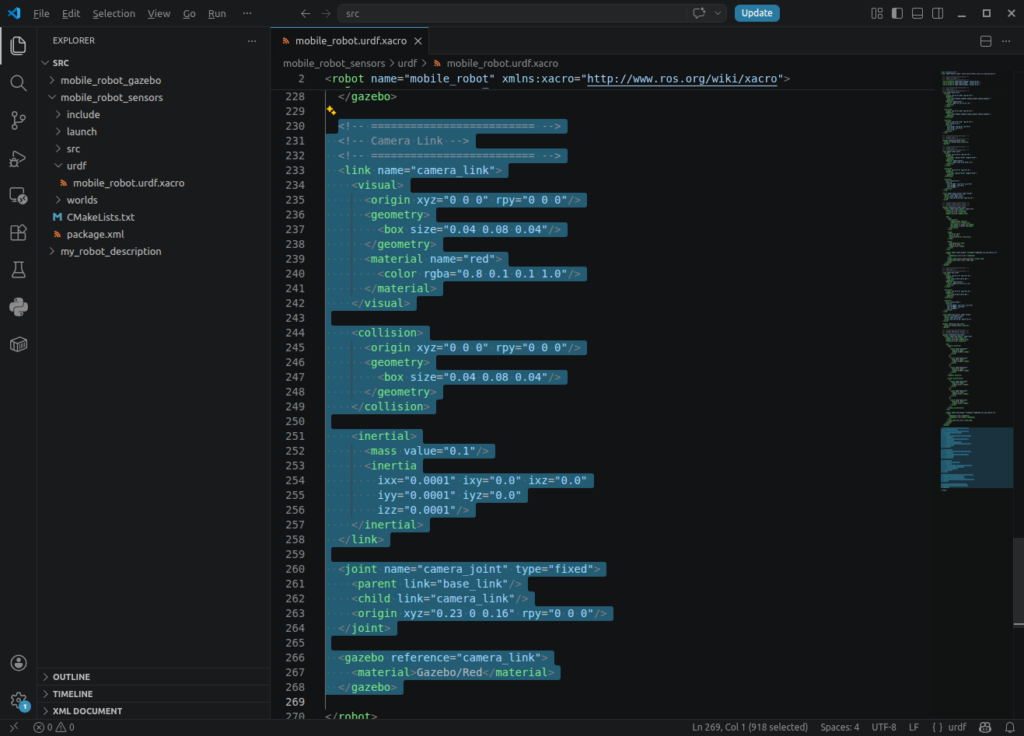Image resolution: width=1024 pixels, height=736 pixels.
Task: Show more menu items ellipsis
Action: [247, 13]
